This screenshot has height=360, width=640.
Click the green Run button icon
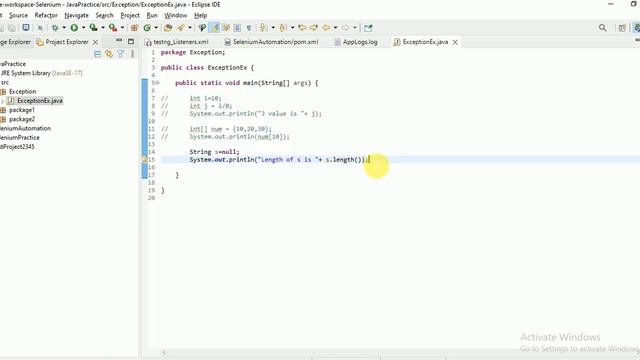click(x=74, y=28)
